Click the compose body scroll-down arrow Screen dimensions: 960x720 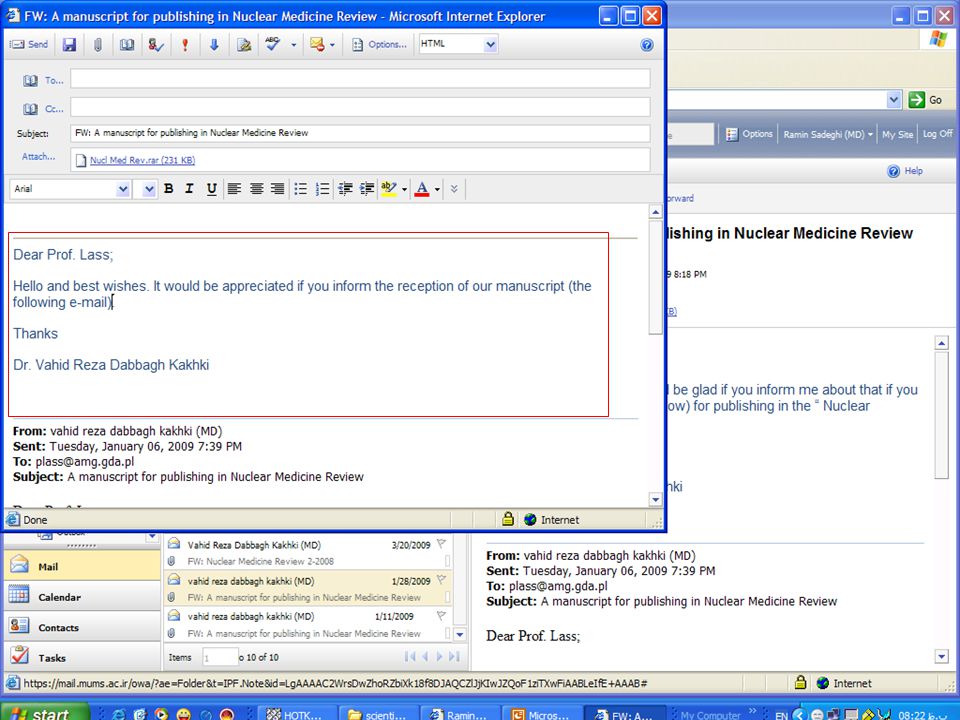pyautogui.click(x=656, y=500)
